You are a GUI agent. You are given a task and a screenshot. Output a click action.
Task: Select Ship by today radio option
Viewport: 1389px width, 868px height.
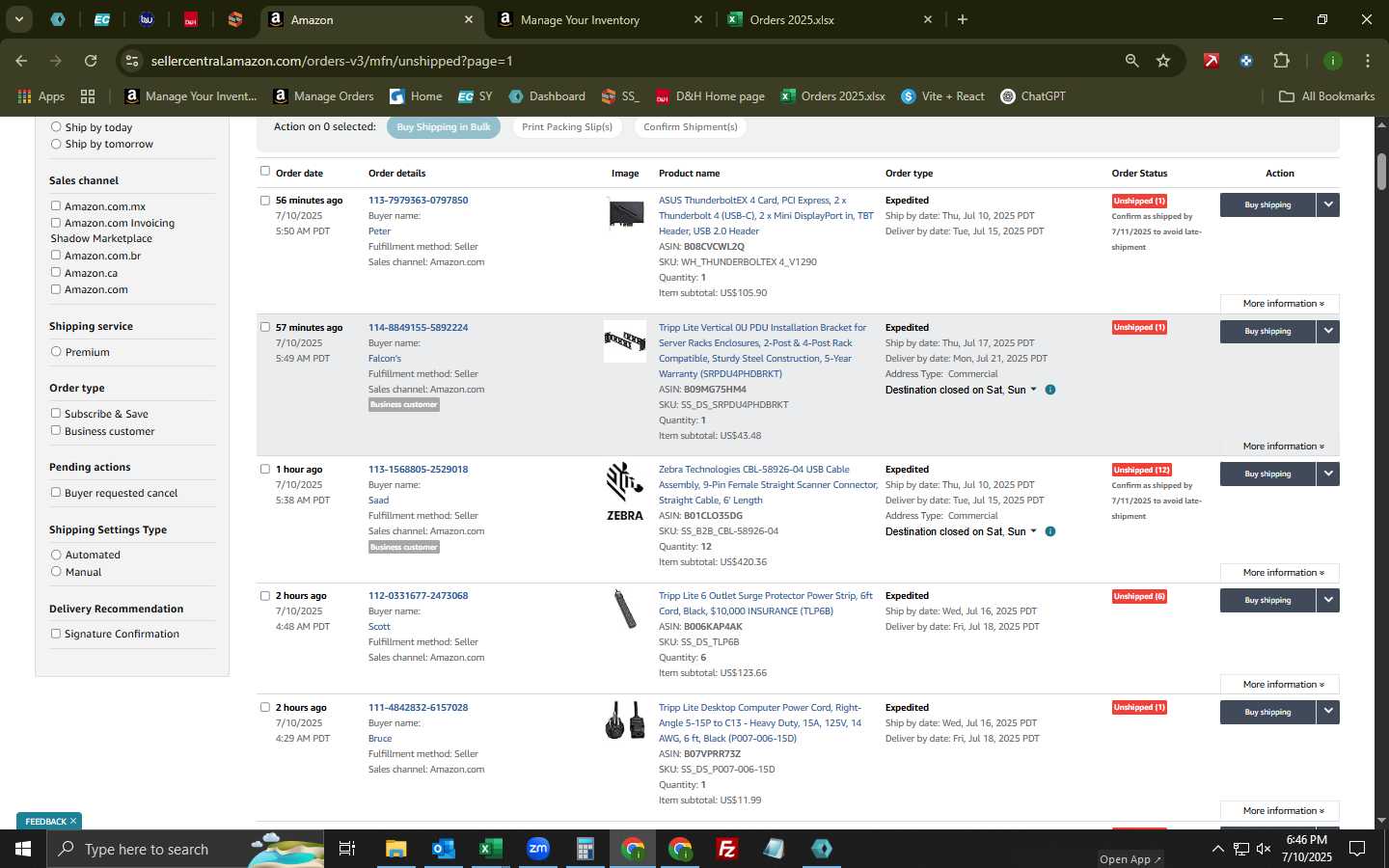(56, 126)
